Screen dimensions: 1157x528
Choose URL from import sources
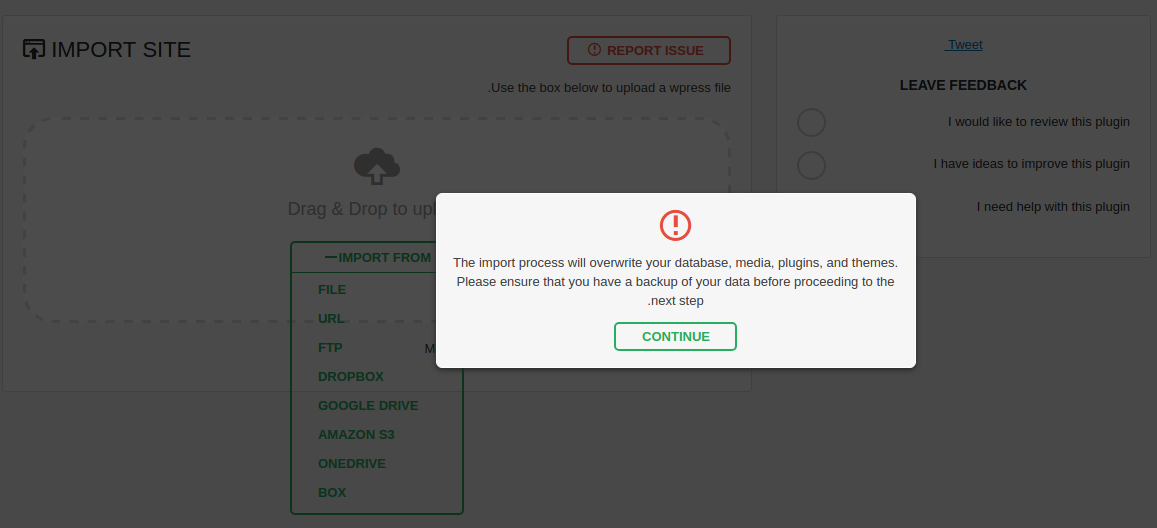tap(331, 319)
